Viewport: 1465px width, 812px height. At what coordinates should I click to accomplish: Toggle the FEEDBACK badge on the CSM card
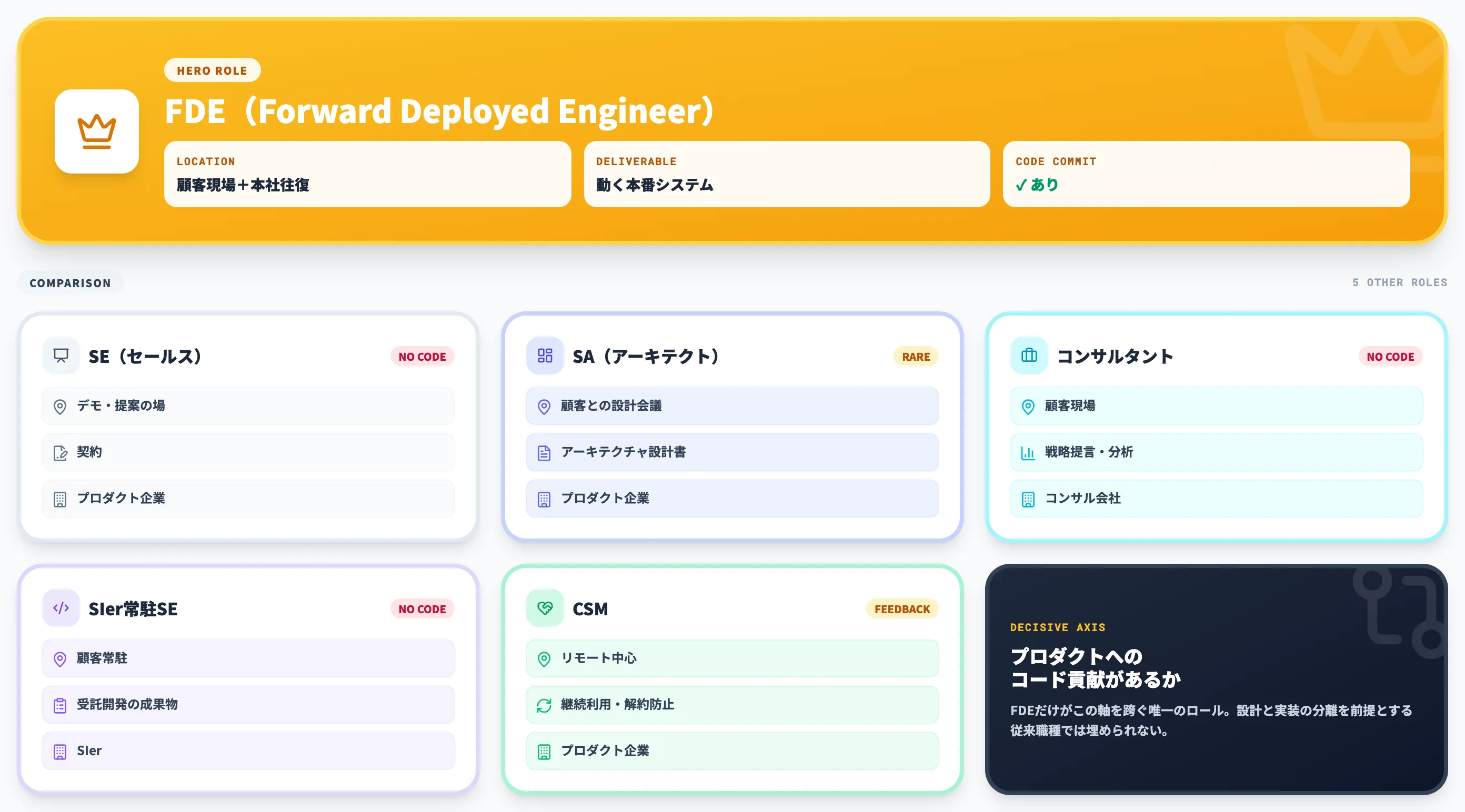901,608
